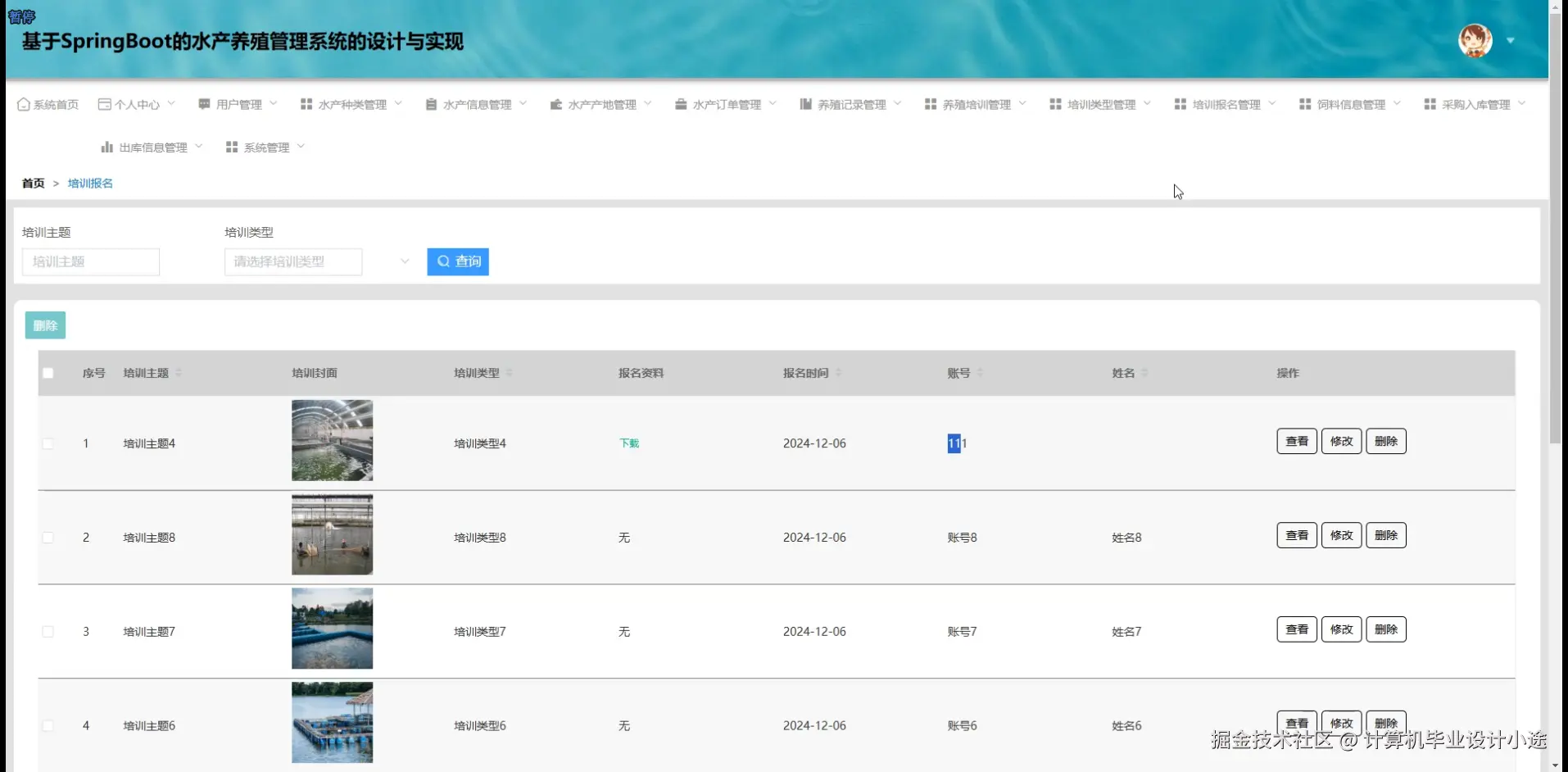
Task: Click the 用户管理 chat-bubble icon
Action: coord(204,104)
